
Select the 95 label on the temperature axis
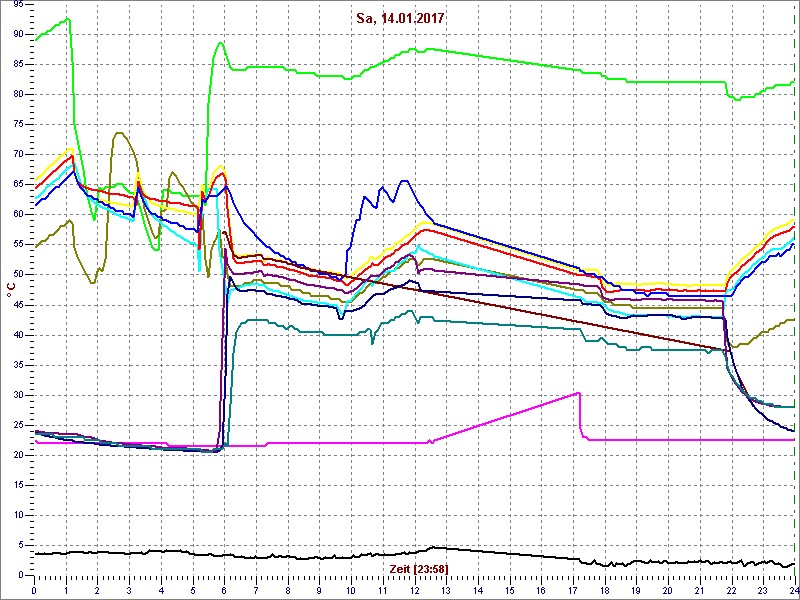(x=18, y=5)
